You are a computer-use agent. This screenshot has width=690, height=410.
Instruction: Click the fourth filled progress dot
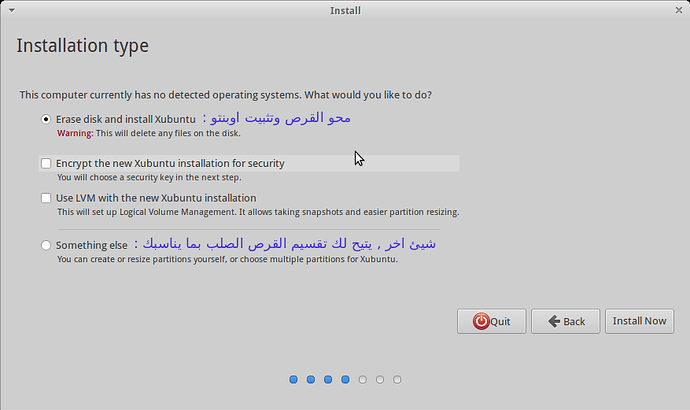pyautogui.click(x=345, y=379)
